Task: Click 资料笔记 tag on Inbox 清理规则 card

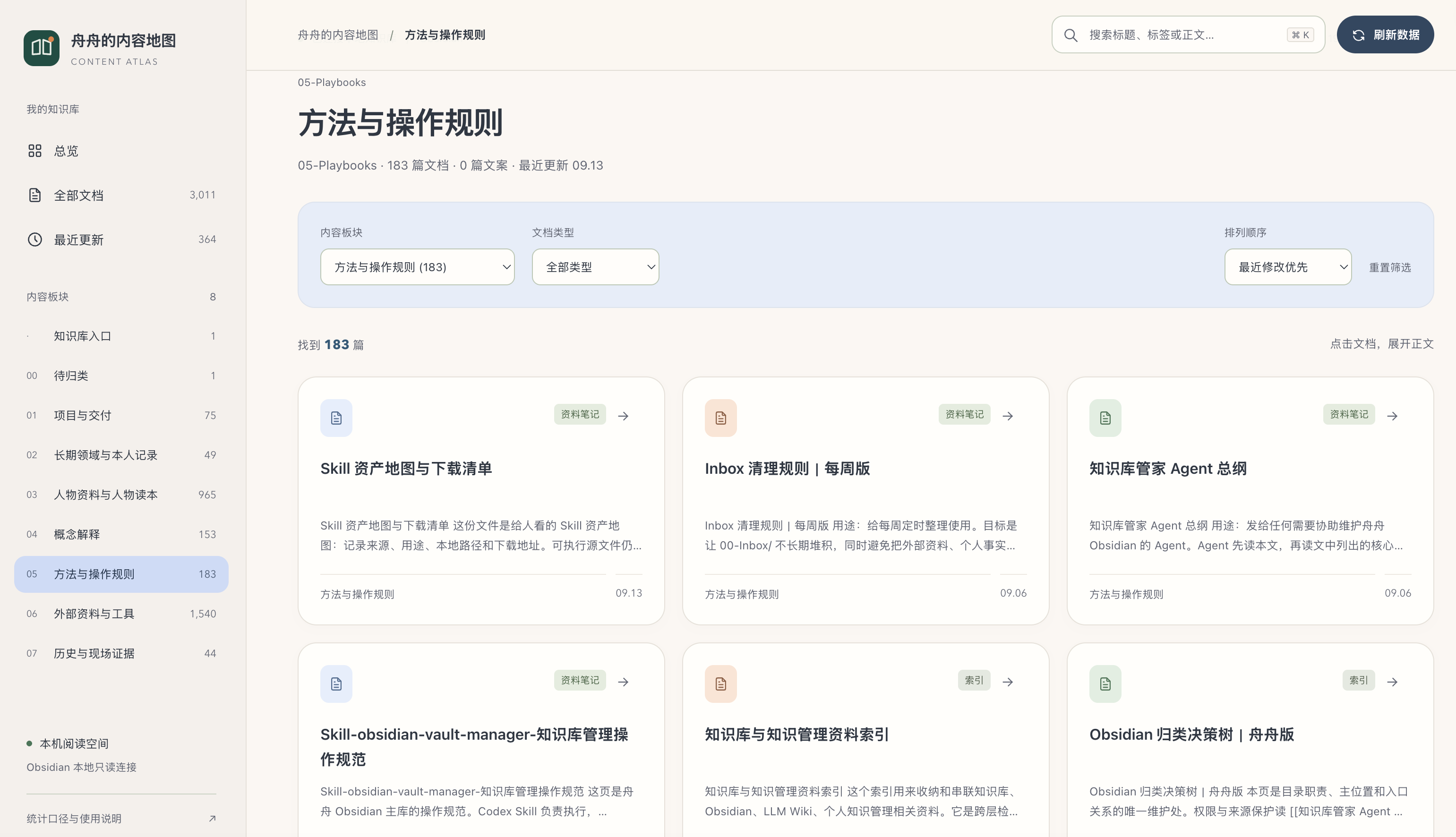Action: [x=965, y=414]
